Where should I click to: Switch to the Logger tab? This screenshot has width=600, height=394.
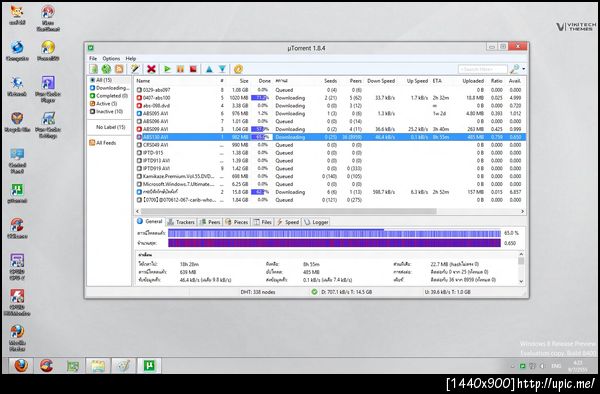click(x=316, y=222)
